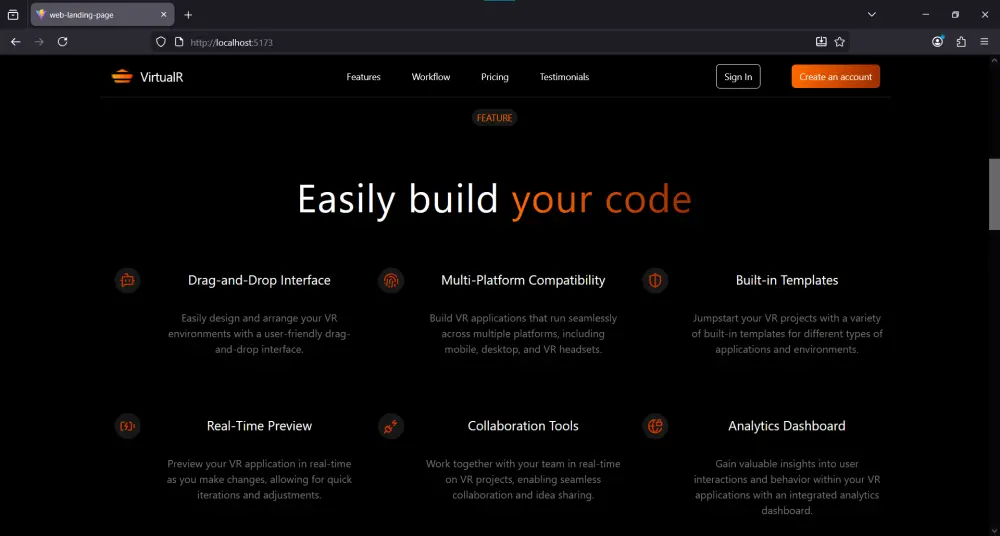Click the VirtualR logo icon
This screenshot has width=1000, height=536.
(122, 77)
